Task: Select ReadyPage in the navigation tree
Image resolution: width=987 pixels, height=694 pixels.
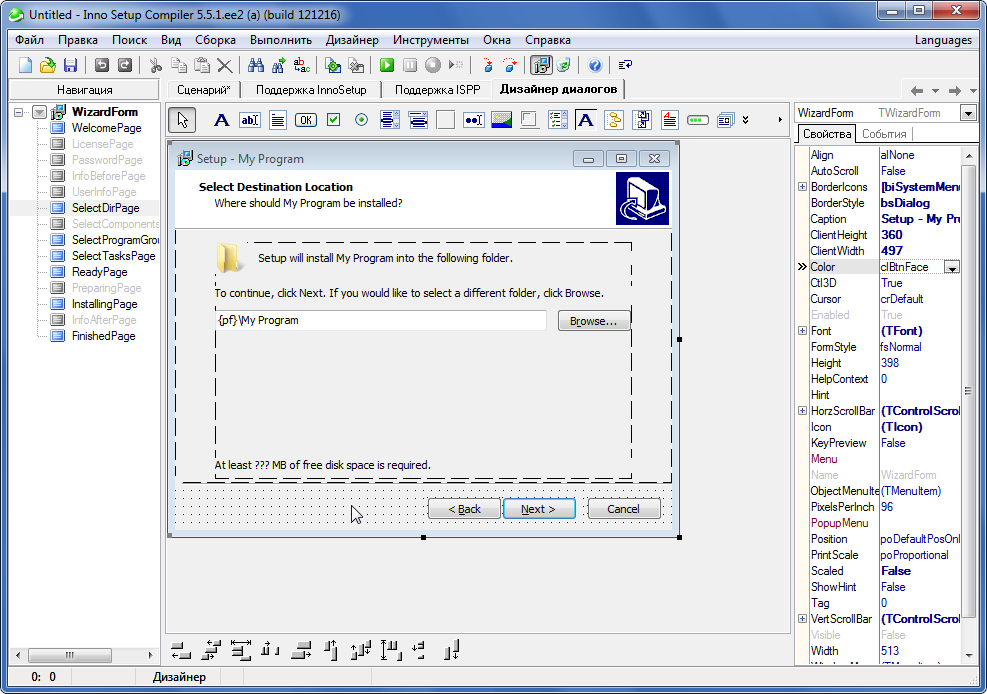Action: 99,272
